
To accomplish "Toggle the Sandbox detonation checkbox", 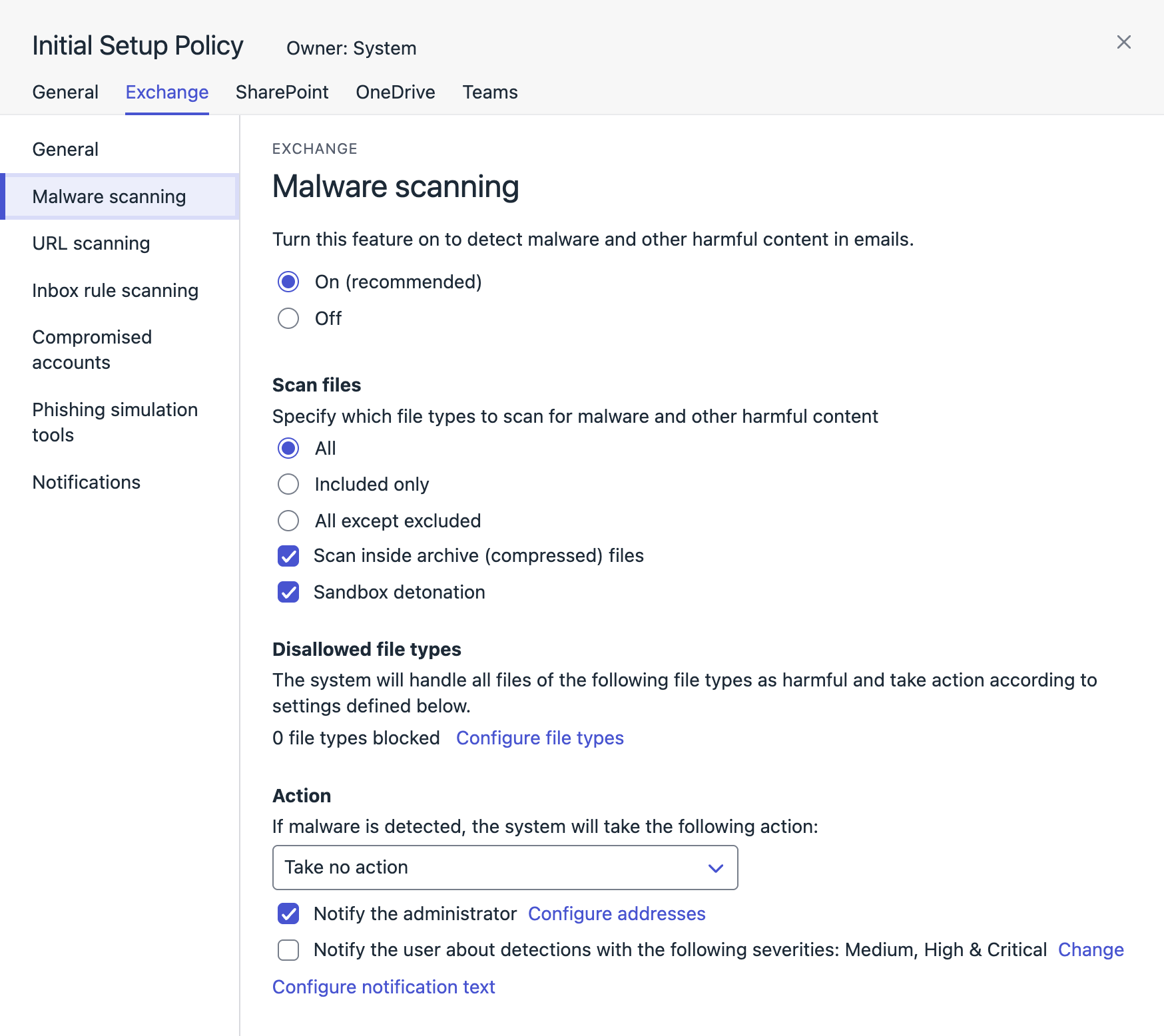I will coord(288,592).
